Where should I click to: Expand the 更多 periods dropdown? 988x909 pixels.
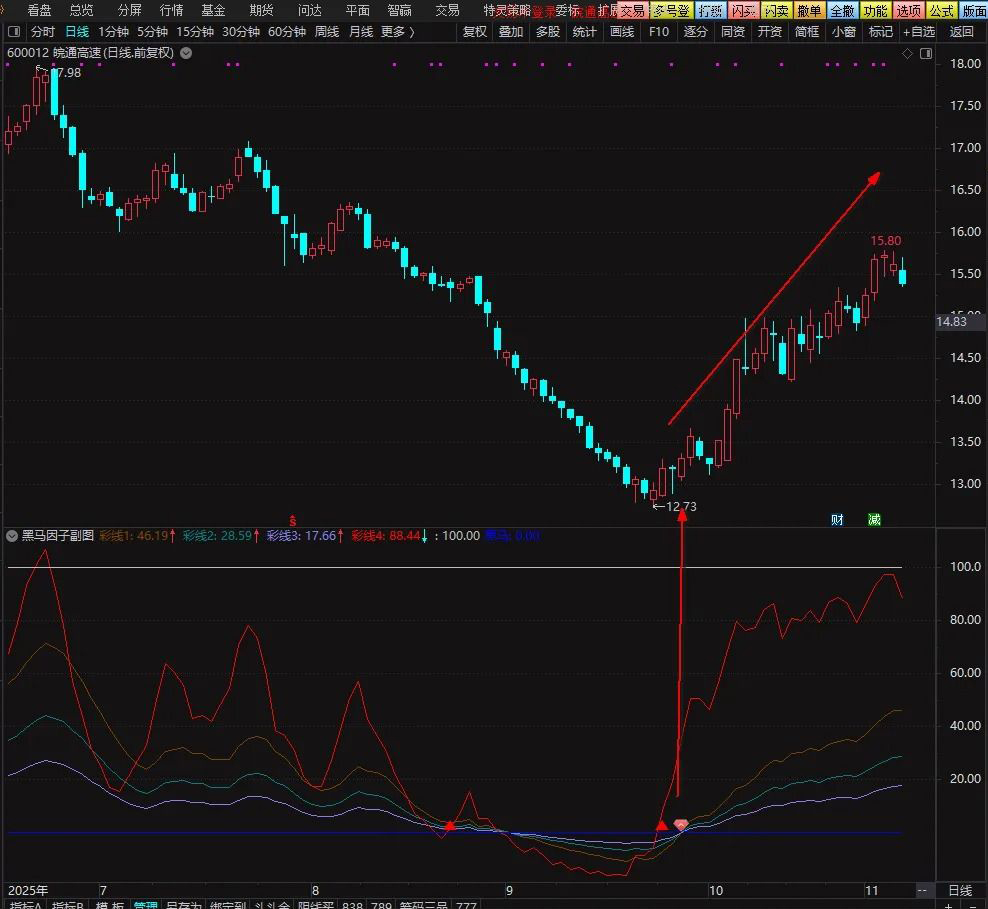point(397,31)
